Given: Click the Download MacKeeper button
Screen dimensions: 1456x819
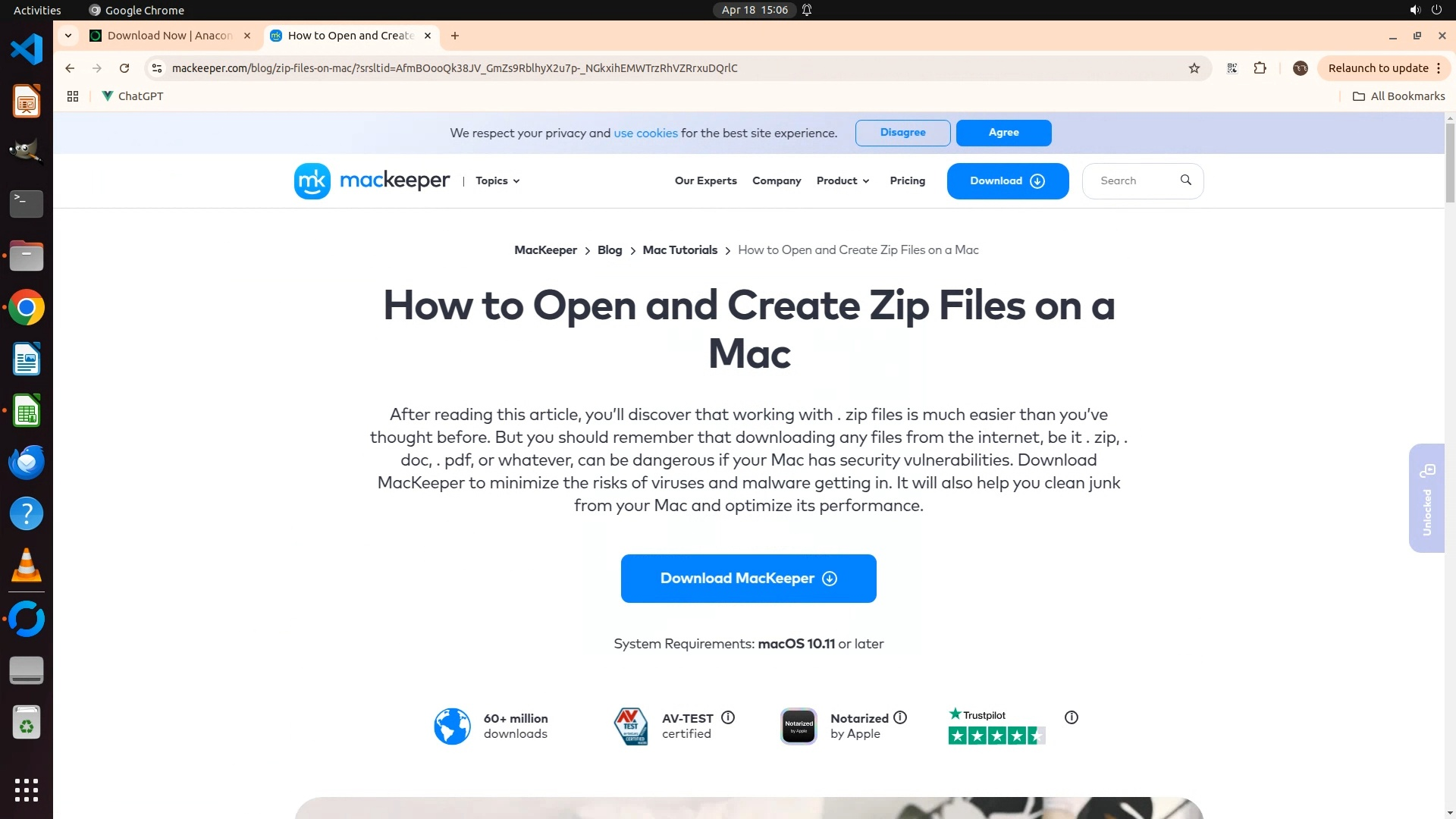Looking at the screenshot, I should pyautogui.click(x=748, y=579).
